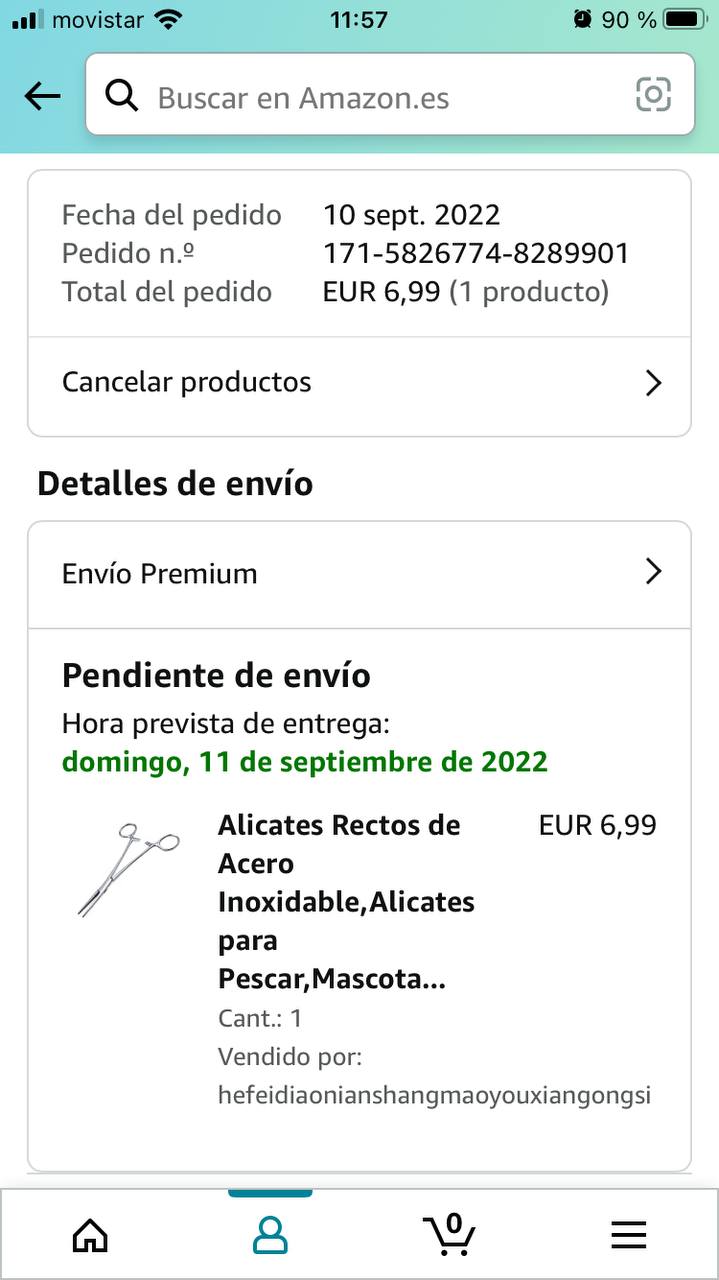Open the shopping cart icon

tap(449, 1234)
